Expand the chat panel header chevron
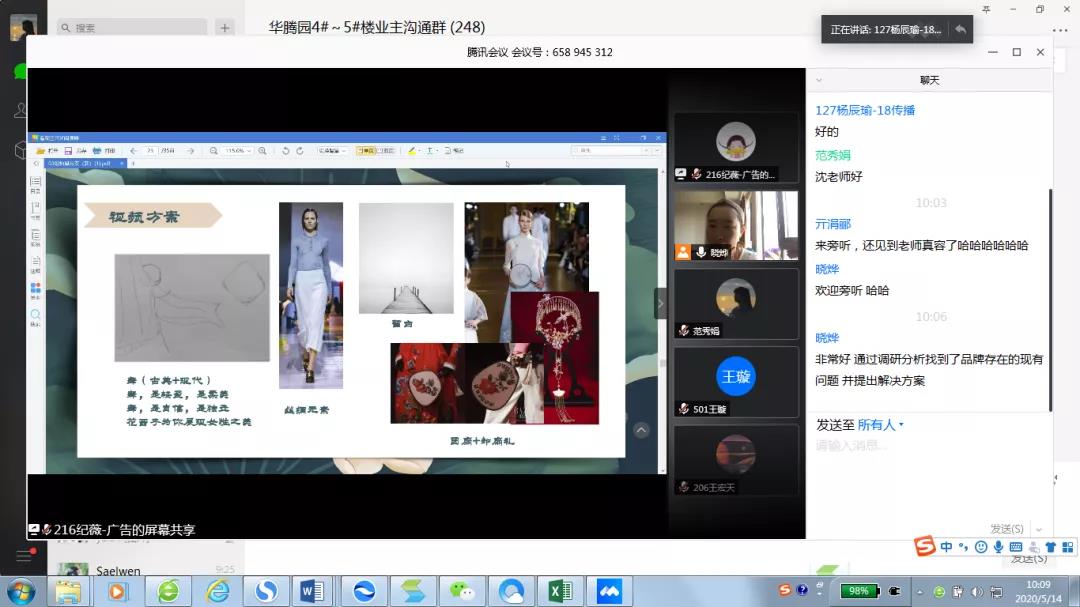The width and height of the screenshot is (1080, 607). coord(818,80)
